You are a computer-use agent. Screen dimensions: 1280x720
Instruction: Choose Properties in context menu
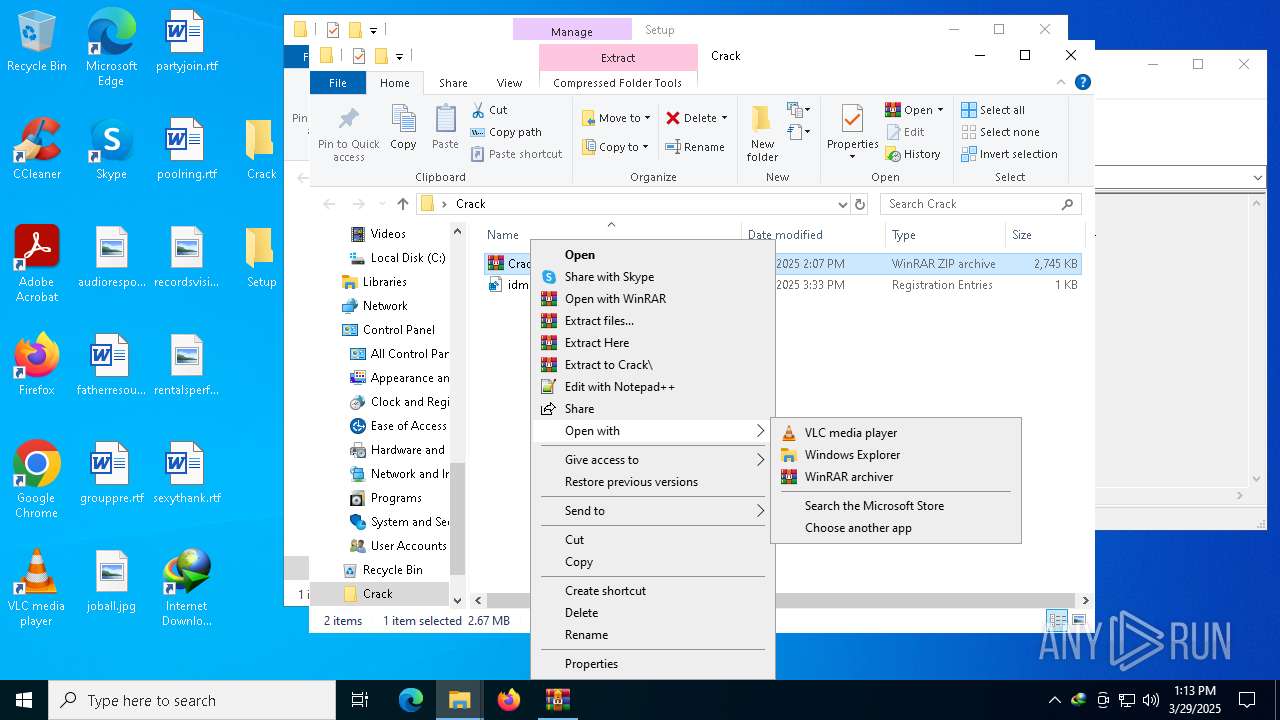pos(653,664)
